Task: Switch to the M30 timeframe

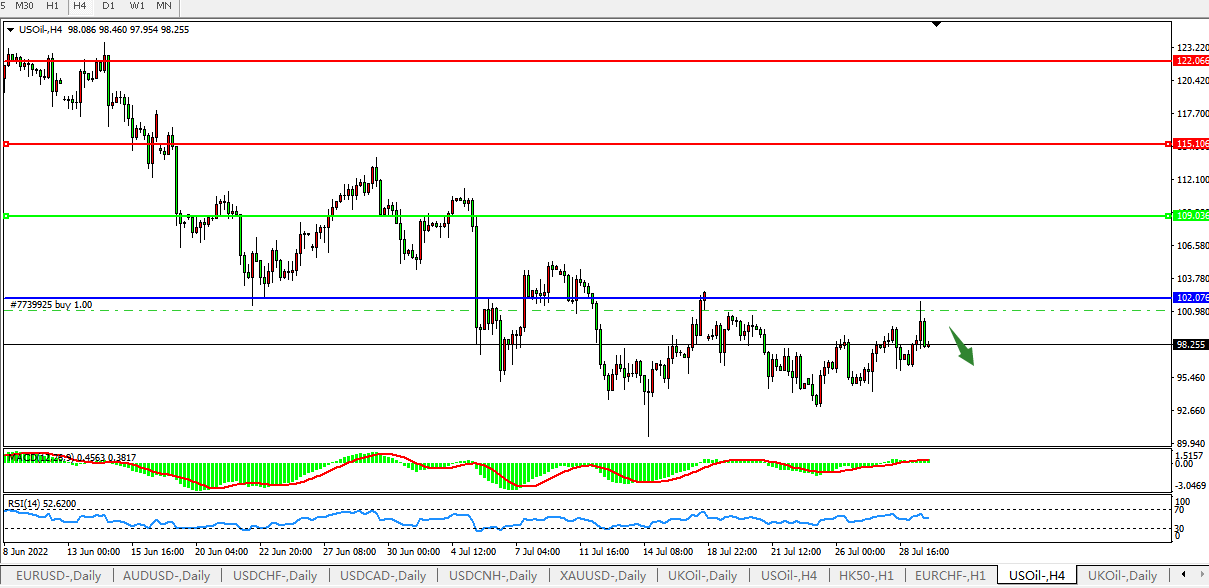Action: point(24,6)
